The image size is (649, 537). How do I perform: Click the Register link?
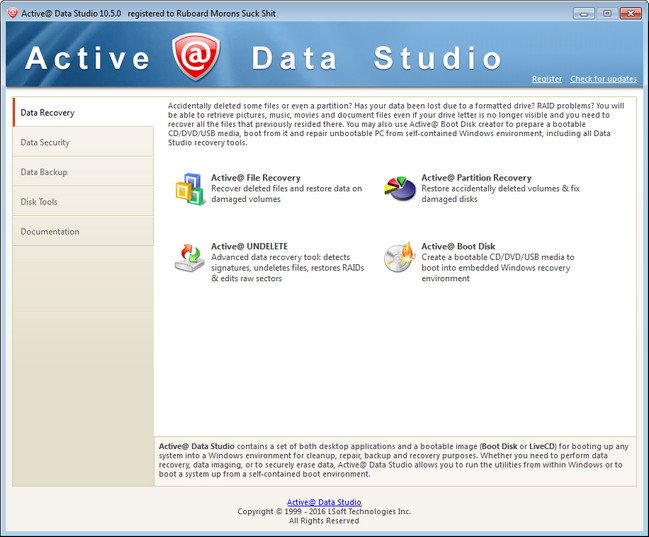coord(547,79)
